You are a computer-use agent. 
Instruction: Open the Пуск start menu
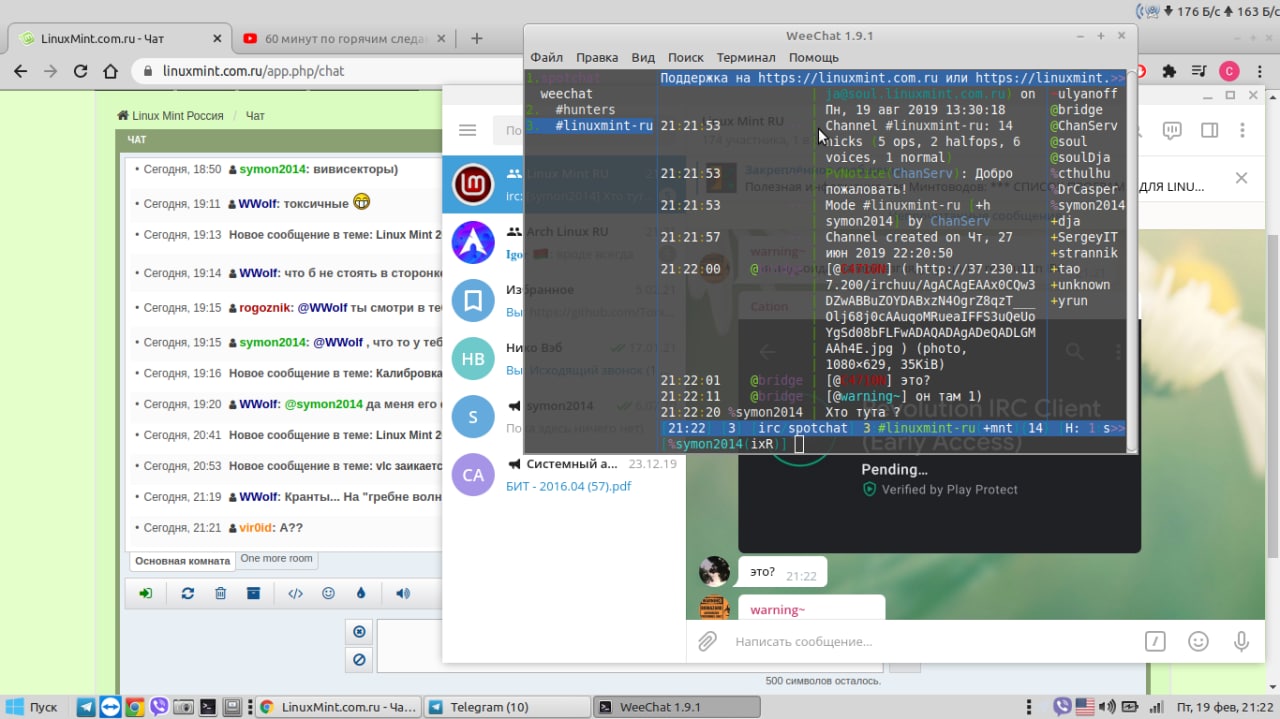[32, 707]
